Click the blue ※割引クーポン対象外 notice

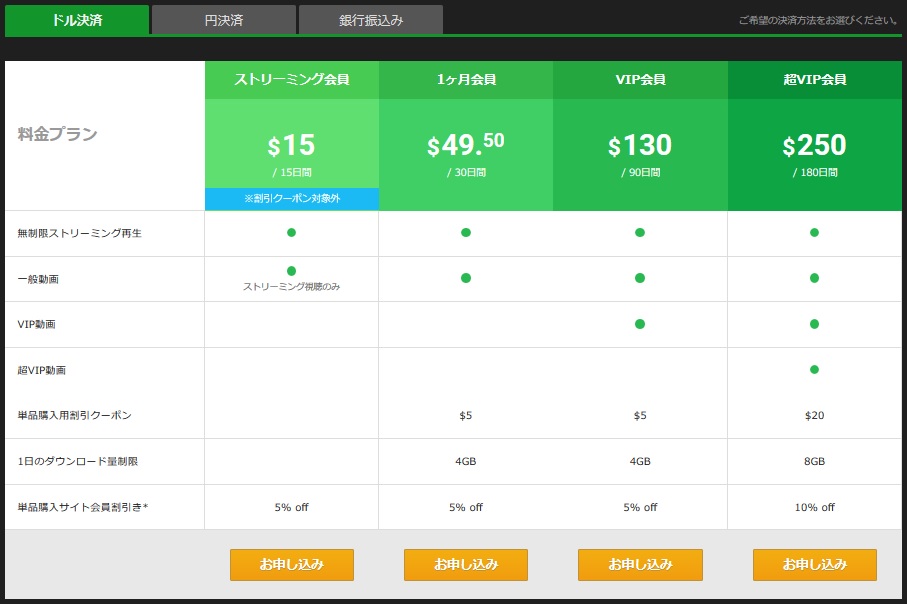coord(291,199)
